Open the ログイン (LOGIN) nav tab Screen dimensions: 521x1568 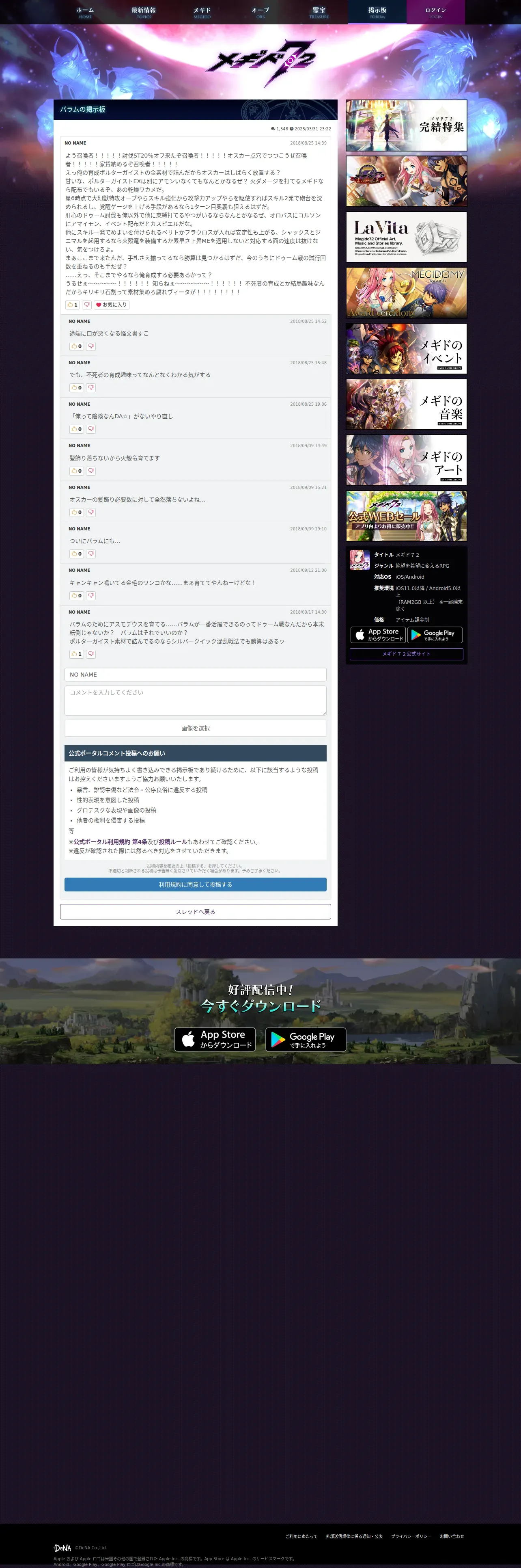click(435, 12)
